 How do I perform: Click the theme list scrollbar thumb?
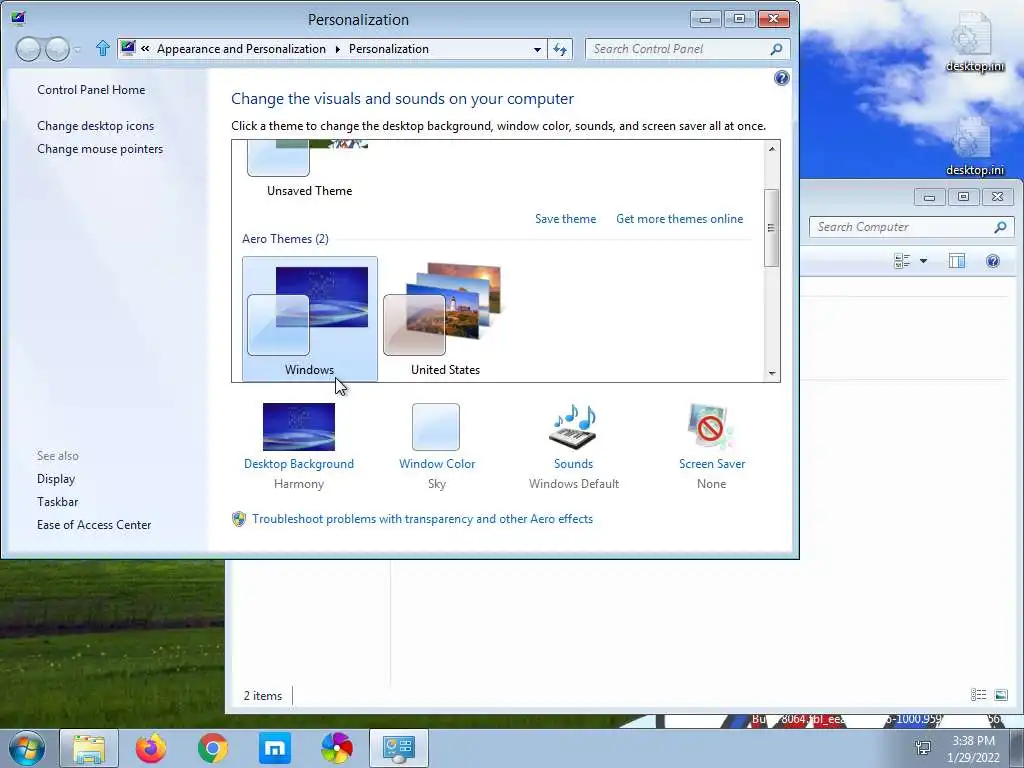click(x=772, y=228)
